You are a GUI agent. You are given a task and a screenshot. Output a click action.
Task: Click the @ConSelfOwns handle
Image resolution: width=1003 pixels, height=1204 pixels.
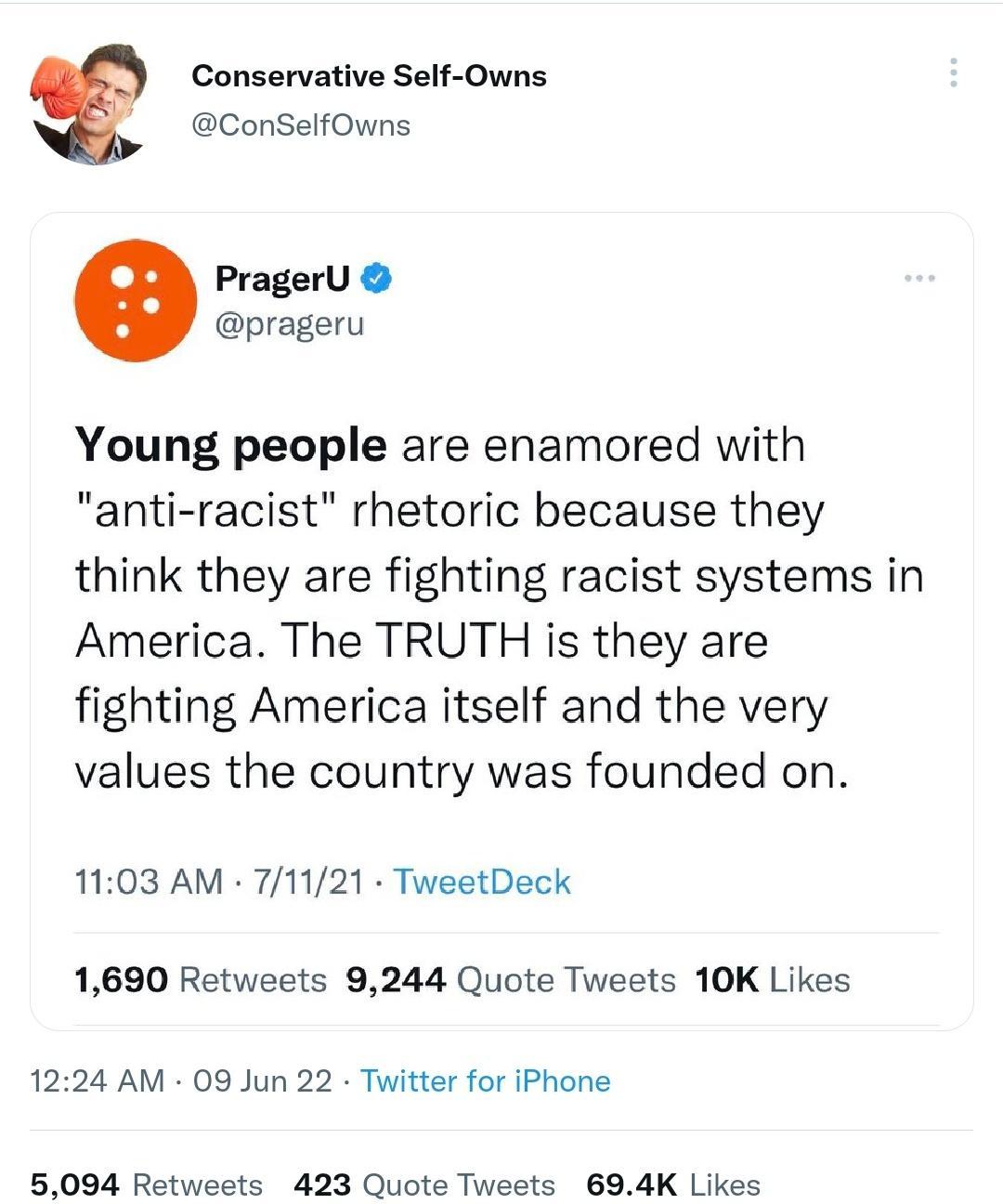pos(300,124)
